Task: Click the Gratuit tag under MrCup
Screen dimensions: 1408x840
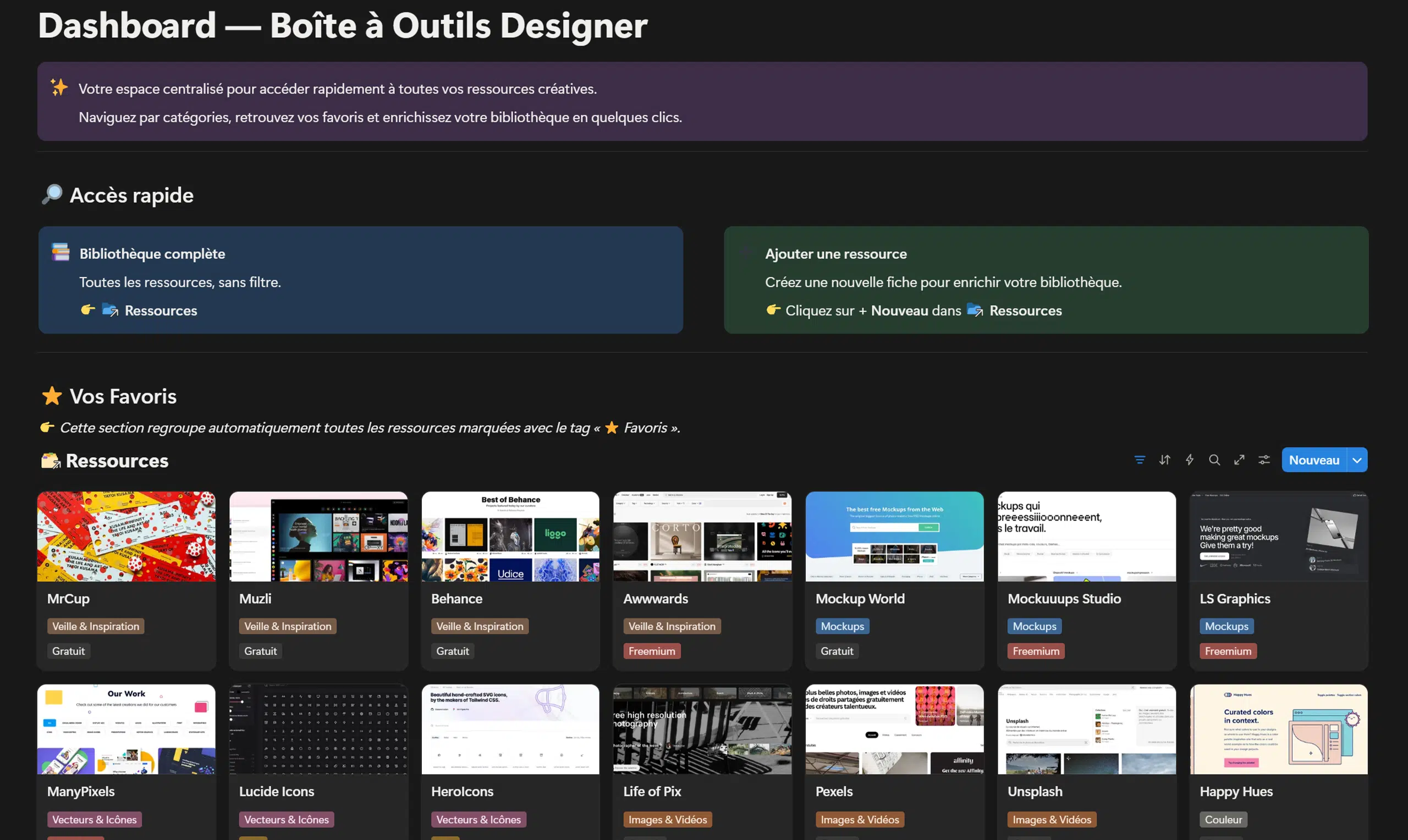Action: [x=68, y=650]
